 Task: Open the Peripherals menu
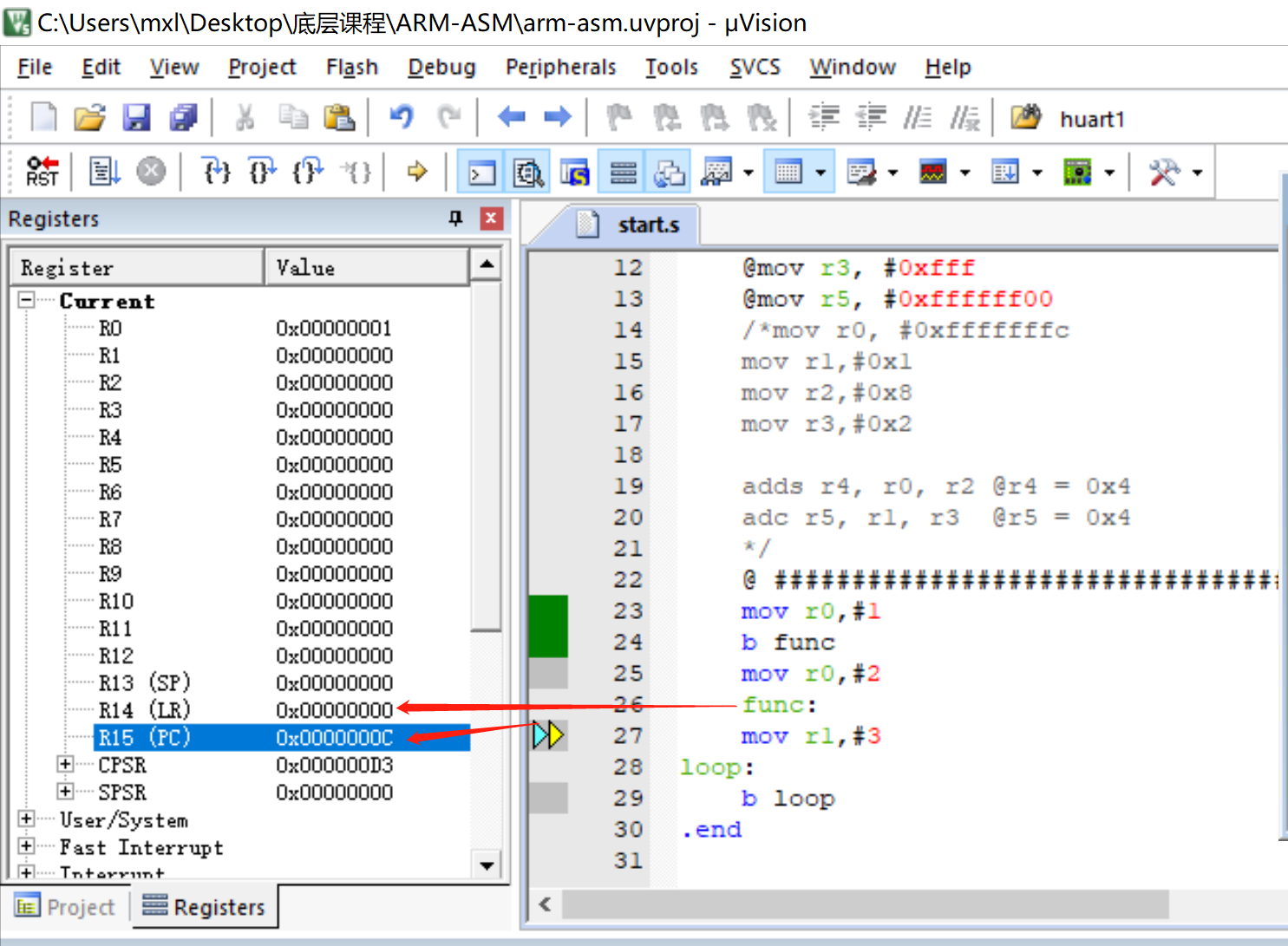[x=560, y=67]
